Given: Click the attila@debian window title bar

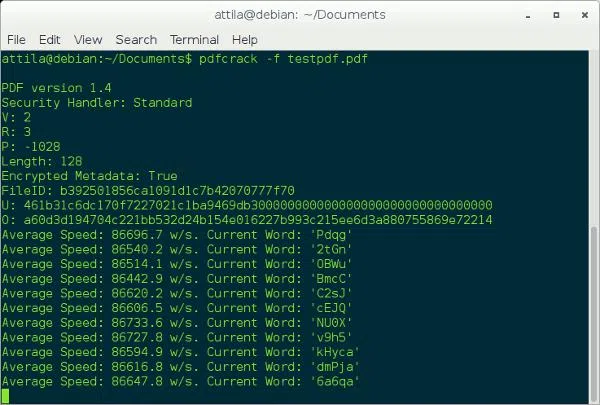Looking at the screenshot, I should [300, 14].
